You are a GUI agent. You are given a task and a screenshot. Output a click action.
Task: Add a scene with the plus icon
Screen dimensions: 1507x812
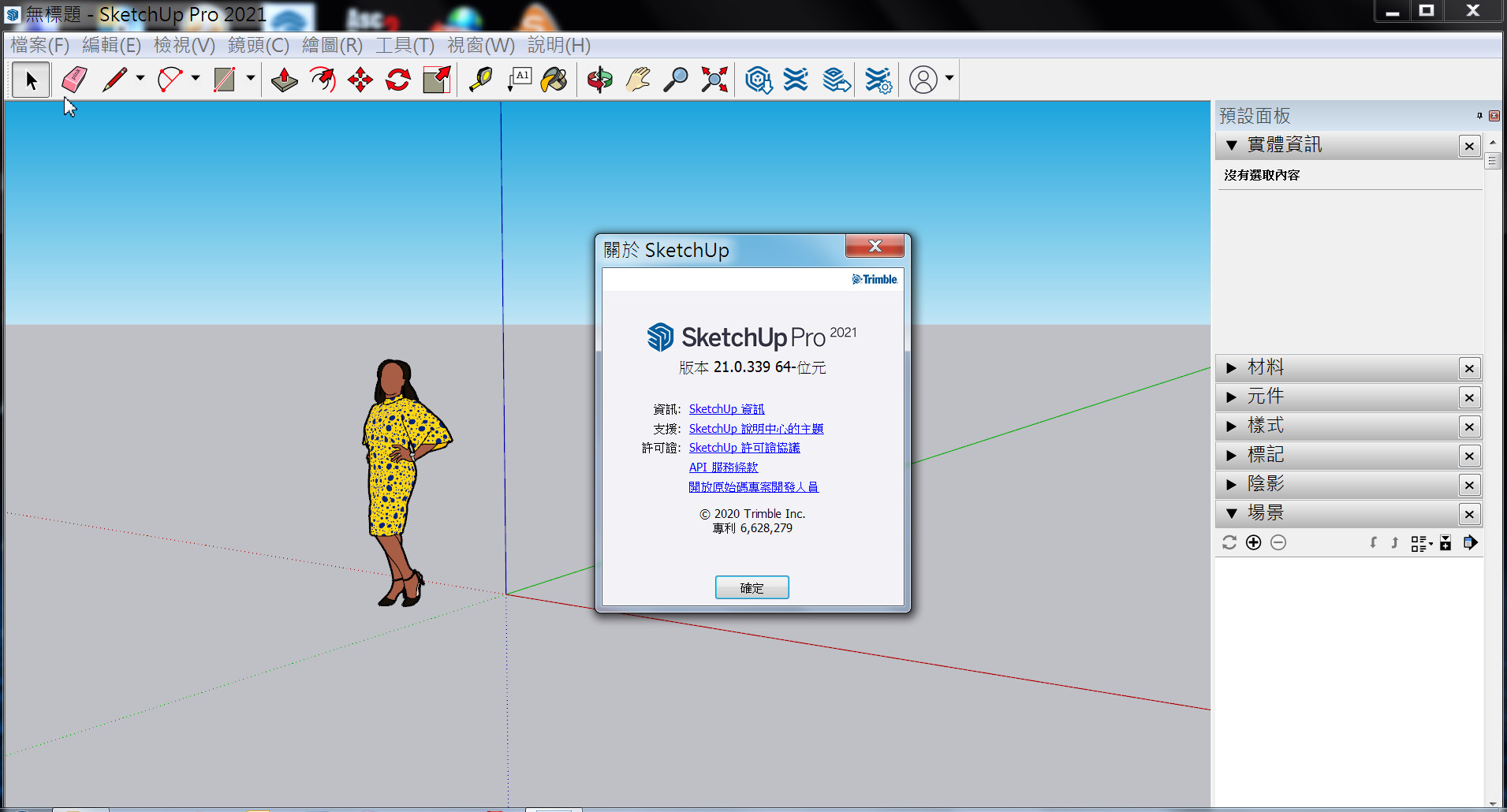1254,542
